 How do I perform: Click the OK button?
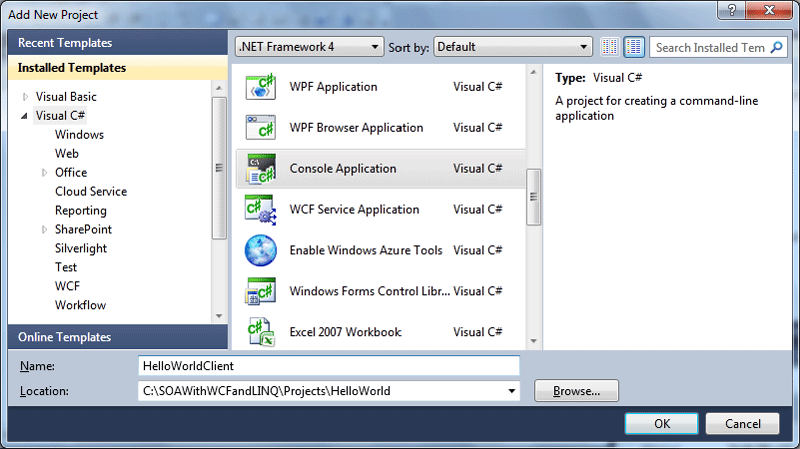point(662,423)
